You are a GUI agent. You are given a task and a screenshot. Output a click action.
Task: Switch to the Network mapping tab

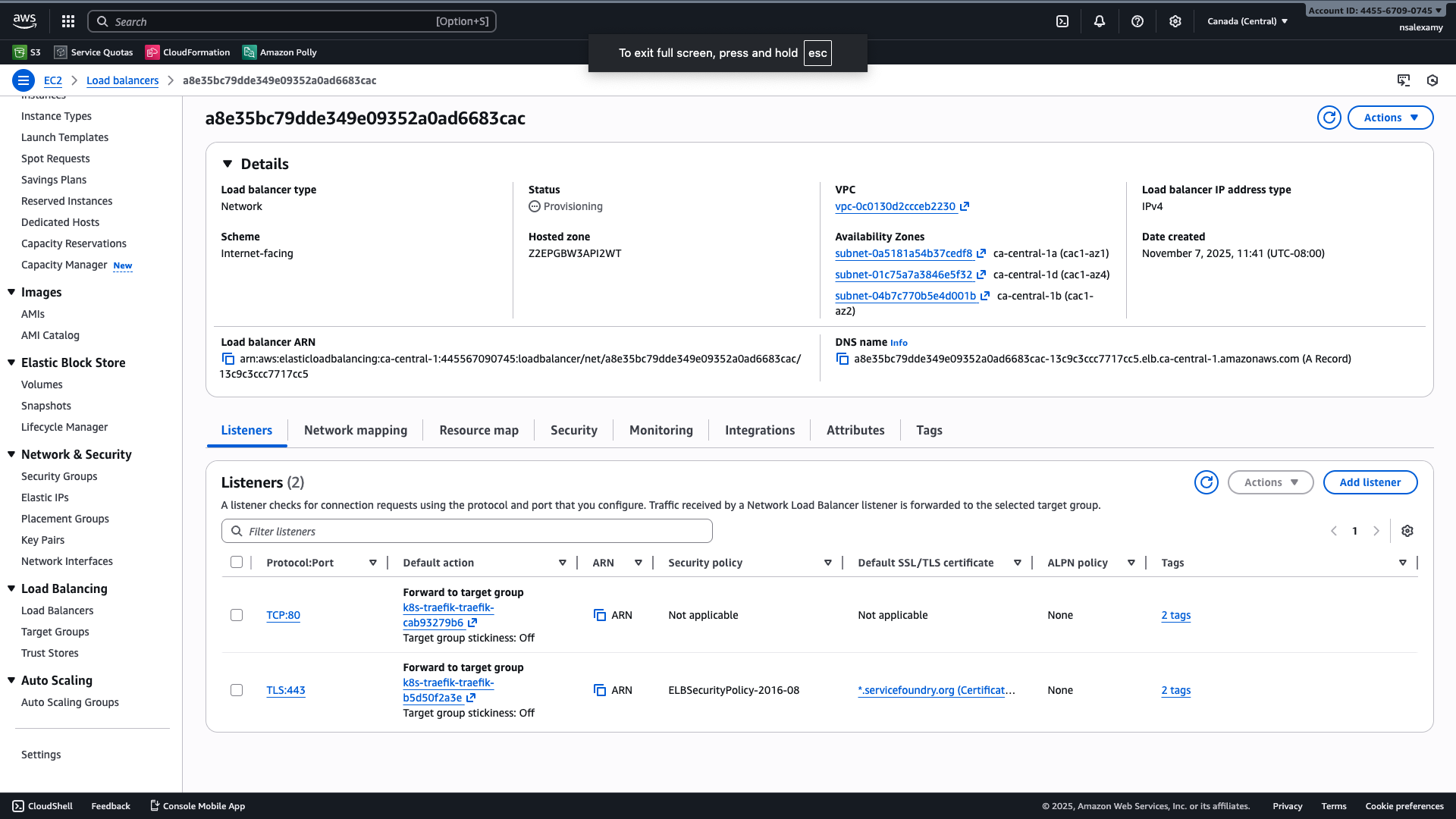coord(355,430)
